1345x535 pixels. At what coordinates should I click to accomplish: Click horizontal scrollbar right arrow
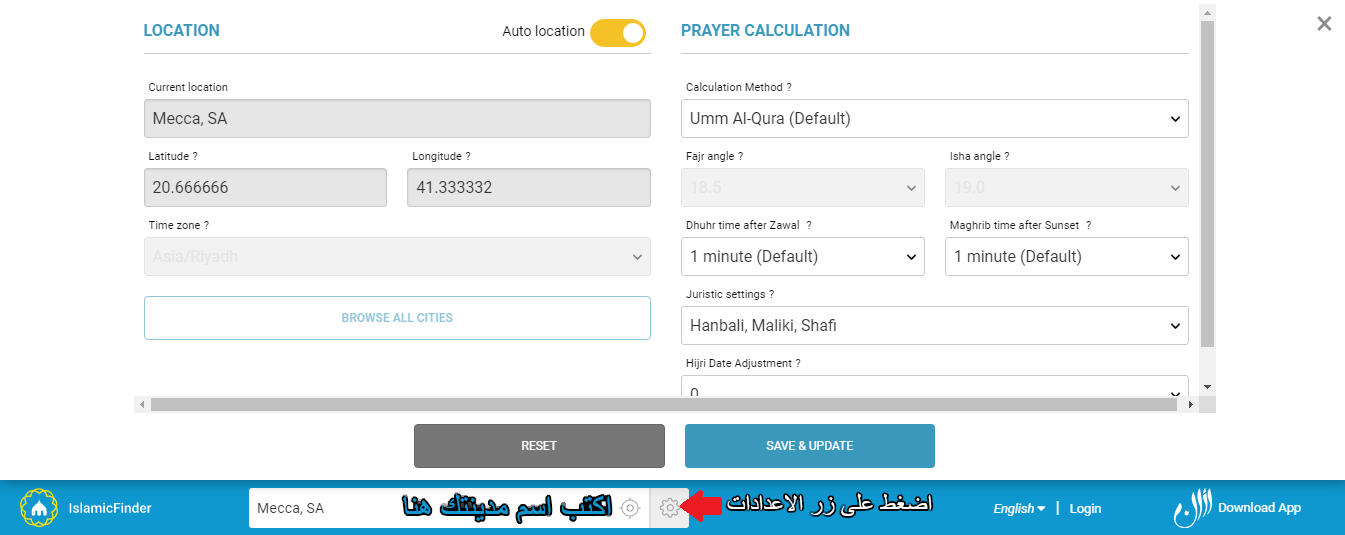[x=1189, y=405]
